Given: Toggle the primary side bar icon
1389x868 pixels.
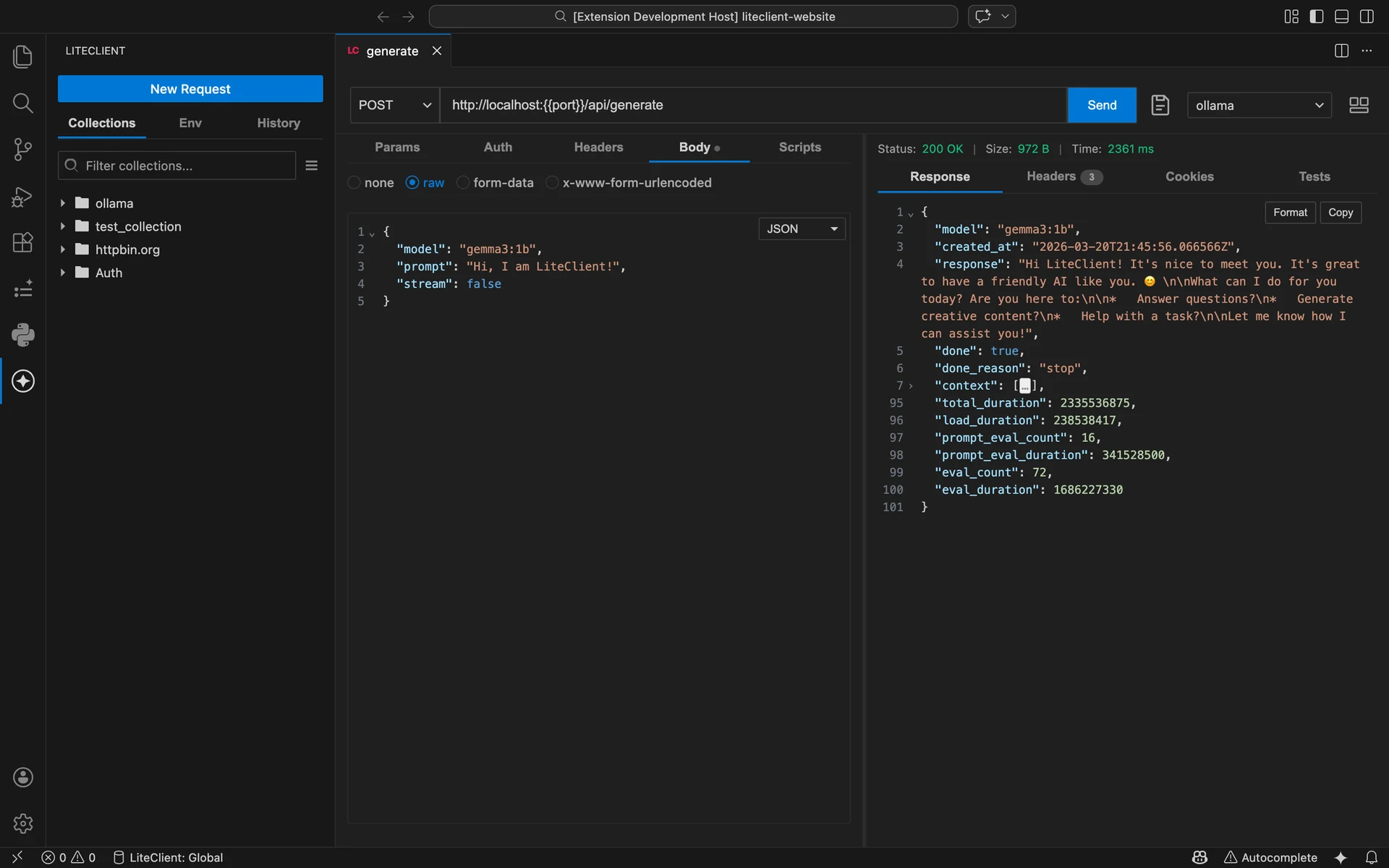Looking at the screenshot, I should point(1317,17).
